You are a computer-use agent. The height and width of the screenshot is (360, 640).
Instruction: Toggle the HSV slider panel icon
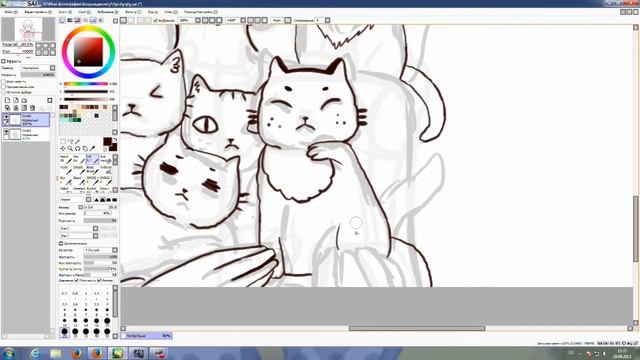(x=77, y=20)
